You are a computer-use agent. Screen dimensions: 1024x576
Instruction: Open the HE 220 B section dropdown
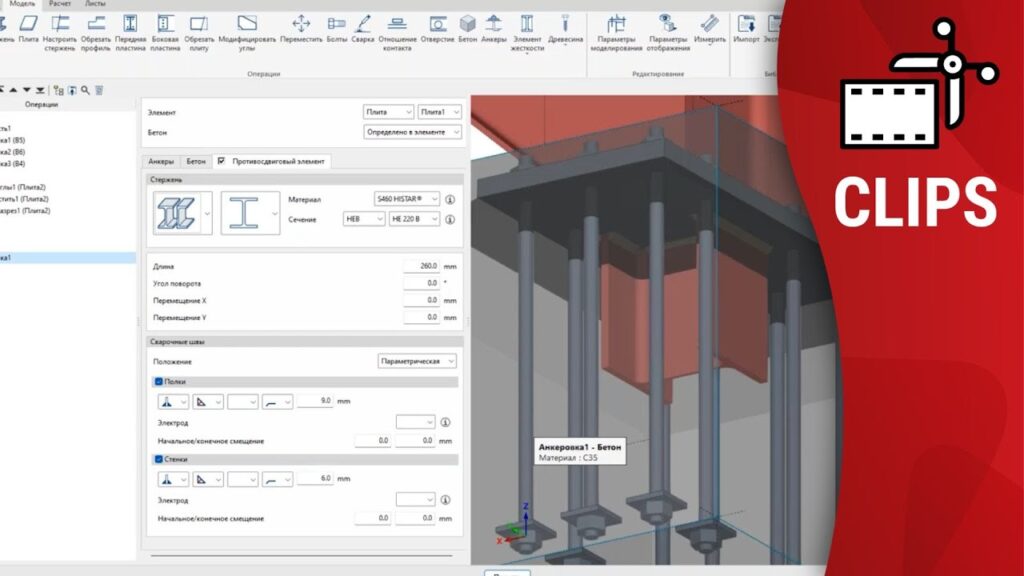[x=414, y=219]
